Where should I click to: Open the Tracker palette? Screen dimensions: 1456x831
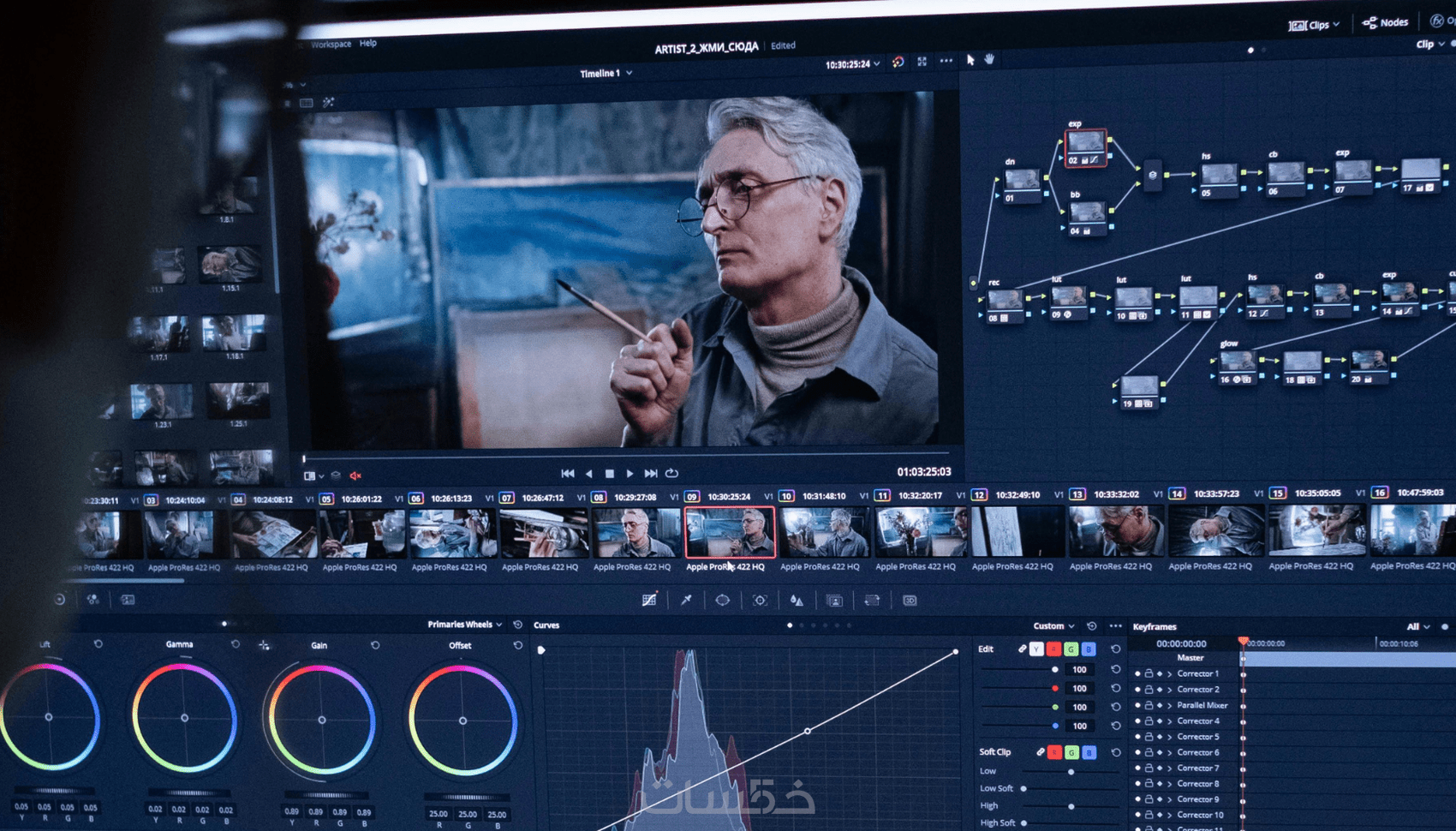coord(760,601)
